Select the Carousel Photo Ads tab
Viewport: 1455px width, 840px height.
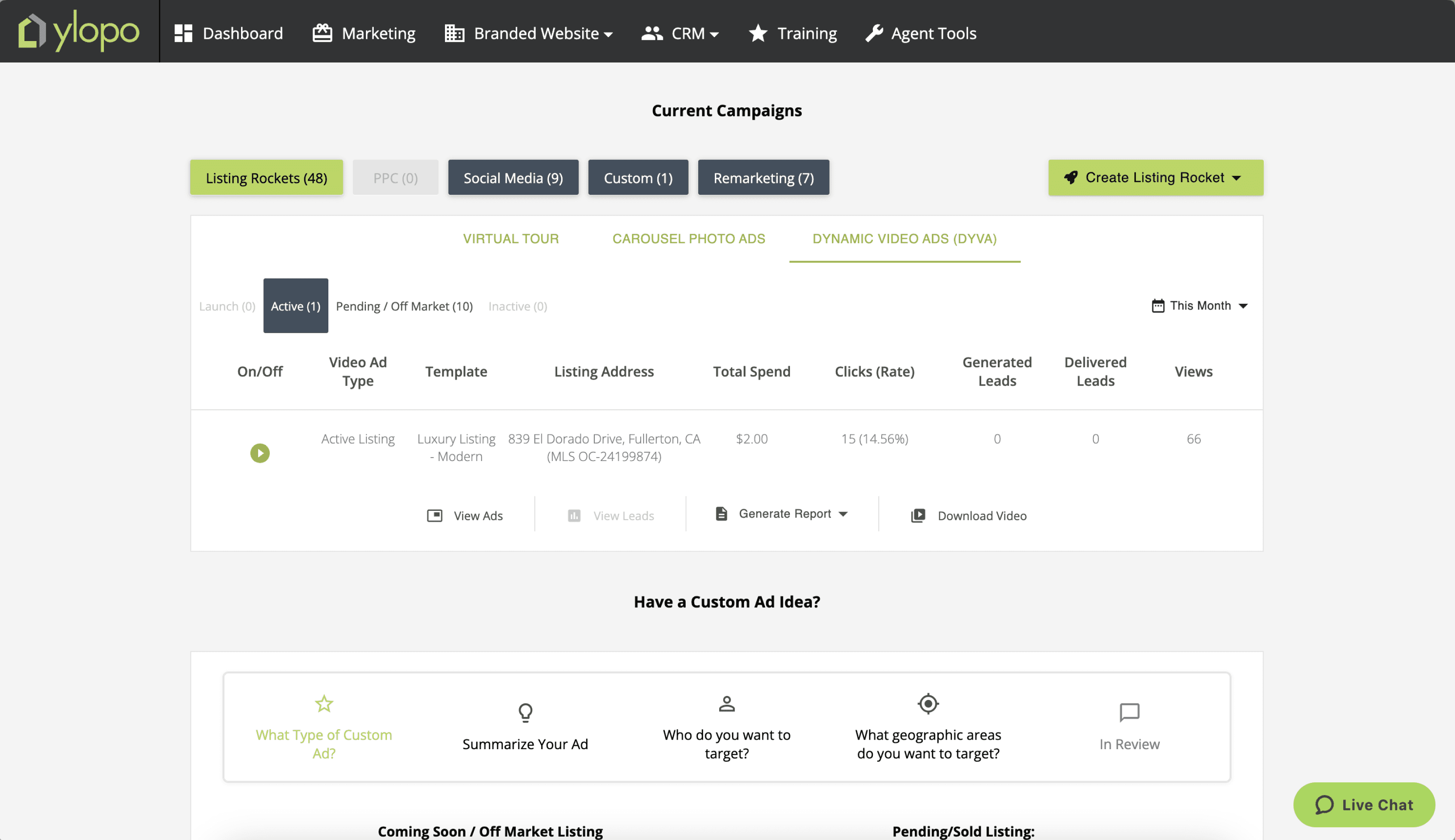tap(688, 239)
